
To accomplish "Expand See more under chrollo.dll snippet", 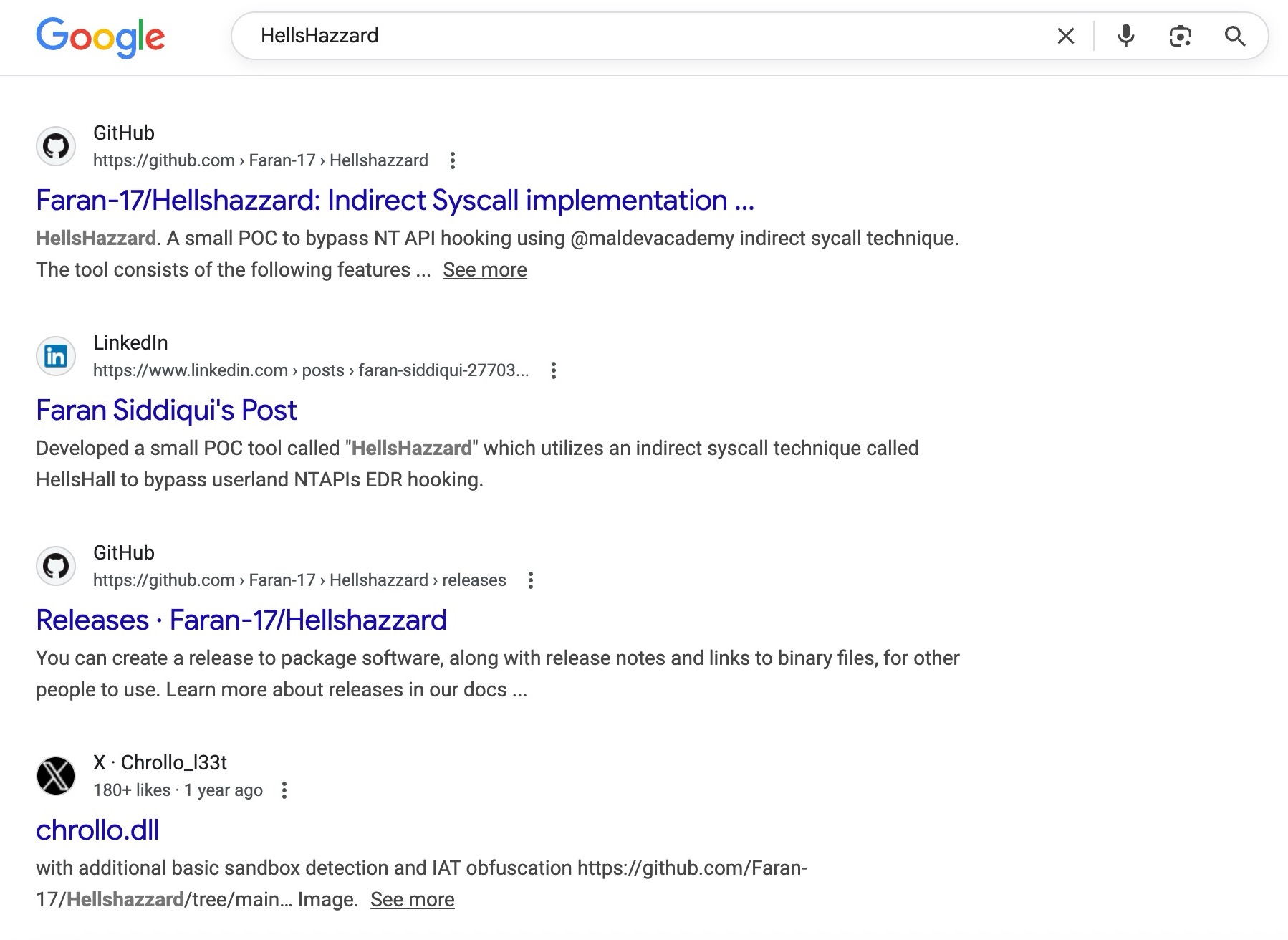I will 413,899.
